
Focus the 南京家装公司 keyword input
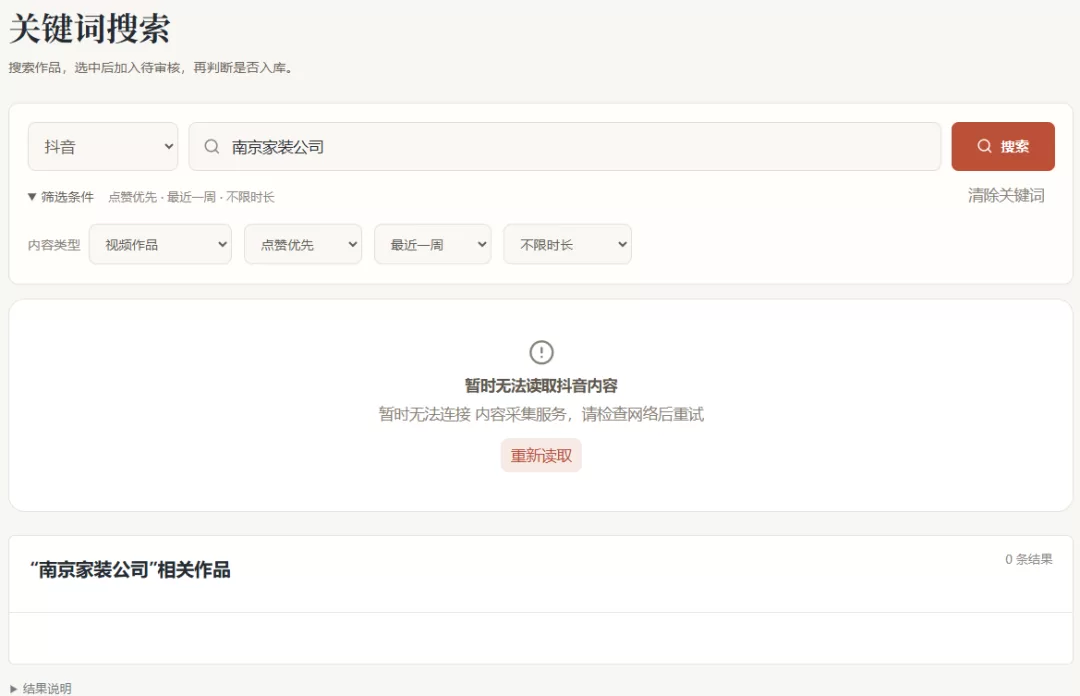(565, 147)
